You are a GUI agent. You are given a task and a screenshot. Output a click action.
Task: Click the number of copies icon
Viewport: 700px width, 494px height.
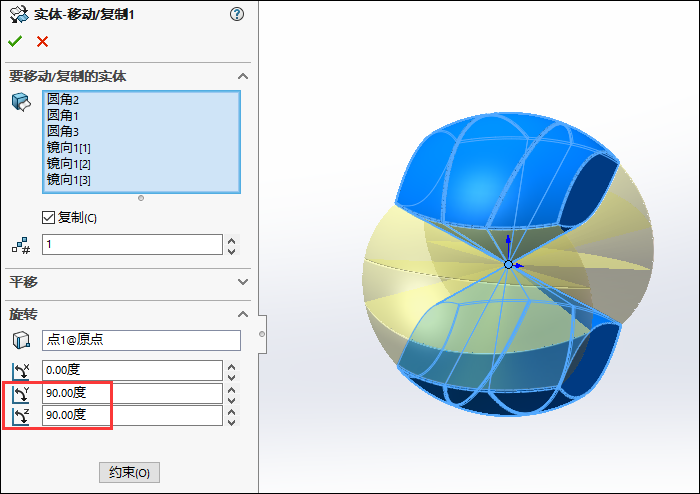pyautogui.click(x=21, y=245)
